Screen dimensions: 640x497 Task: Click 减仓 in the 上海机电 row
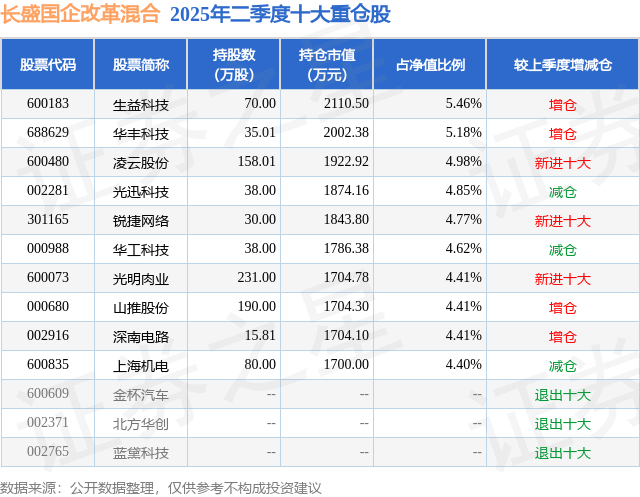[563, 366]
